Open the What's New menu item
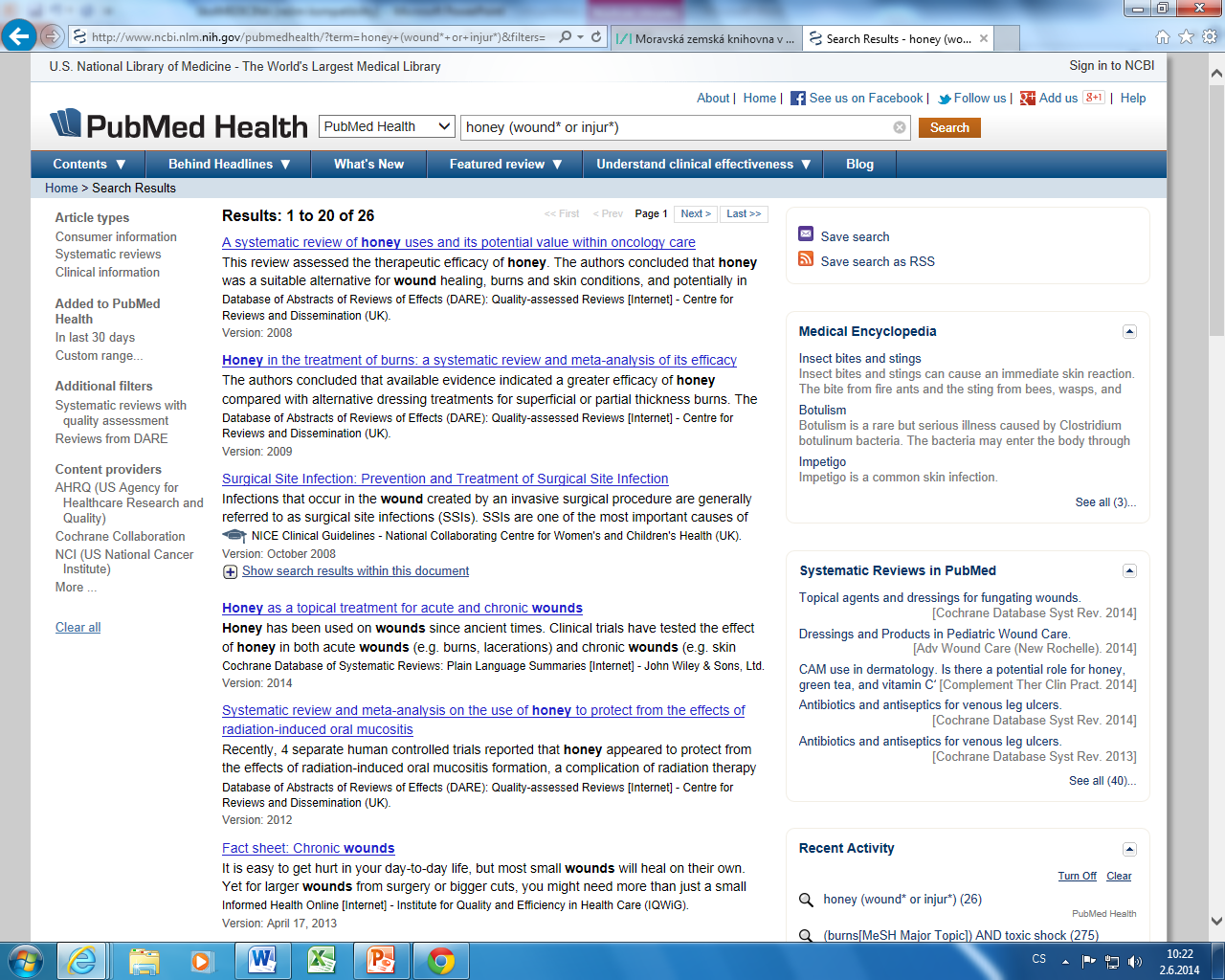 click(368, 165)
